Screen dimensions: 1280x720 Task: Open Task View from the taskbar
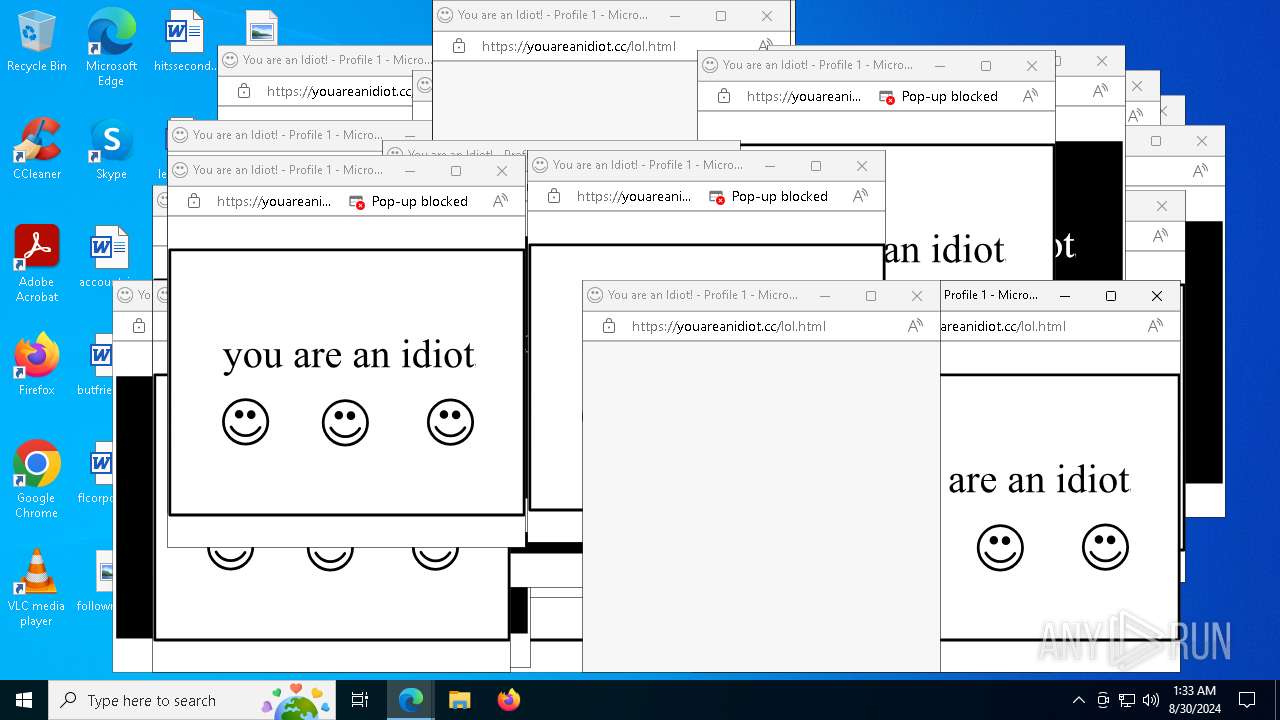361,700
